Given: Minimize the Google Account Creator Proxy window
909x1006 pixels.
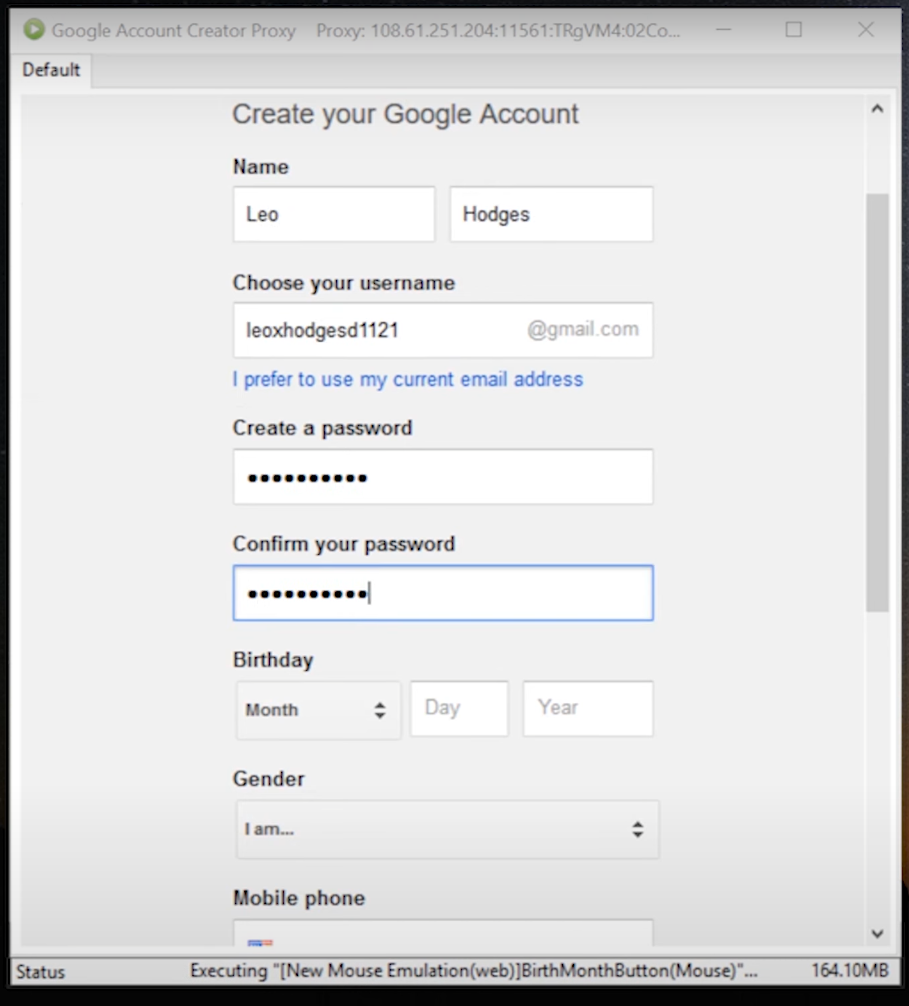Looking at the screenshot, I should tap(724, 30).
